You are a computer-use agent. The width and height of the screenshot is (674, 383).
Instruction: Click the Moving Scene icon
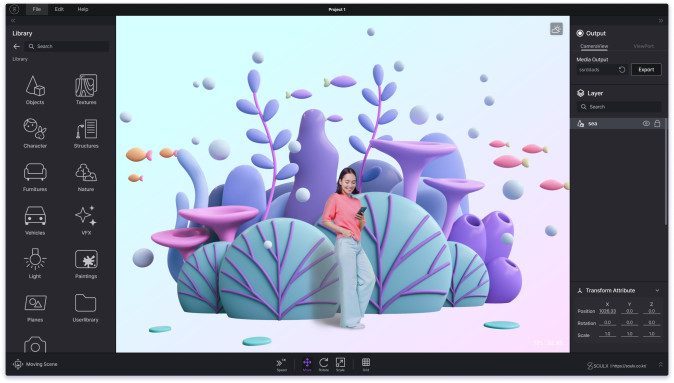(18, 364)
